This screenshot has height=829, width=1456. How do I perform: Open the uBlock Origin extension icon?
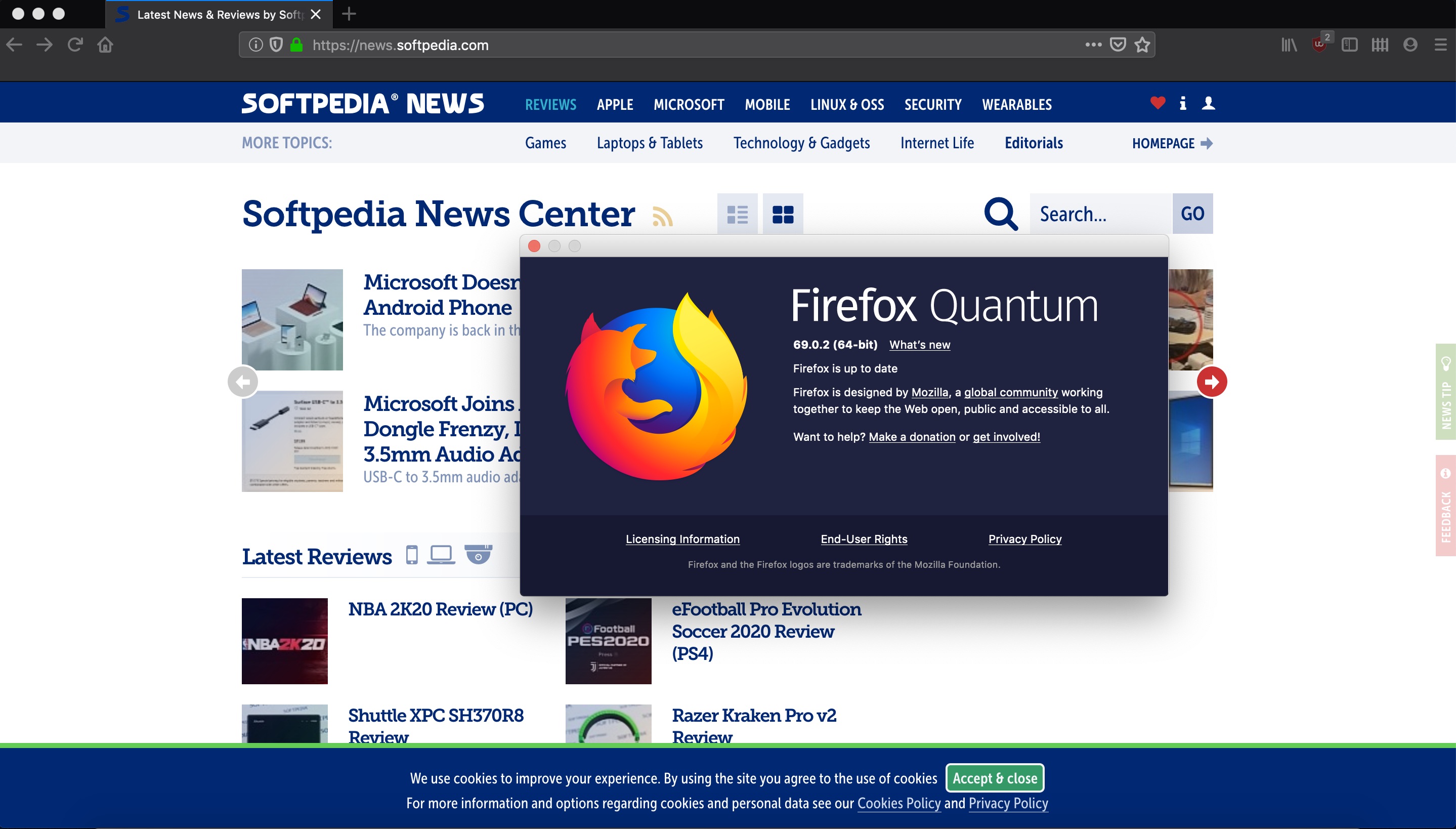[x=1320, y=44]
